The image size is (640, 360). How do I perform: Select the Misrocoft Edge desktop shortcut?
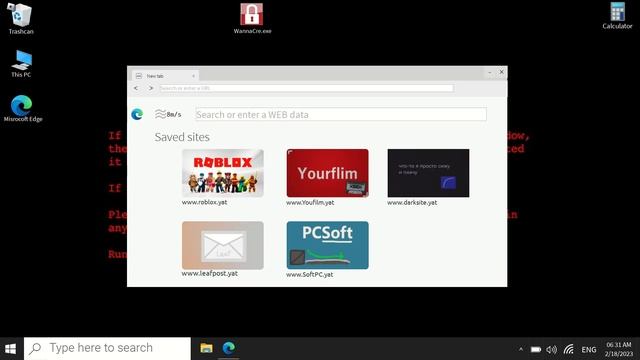tap(22, 109)
